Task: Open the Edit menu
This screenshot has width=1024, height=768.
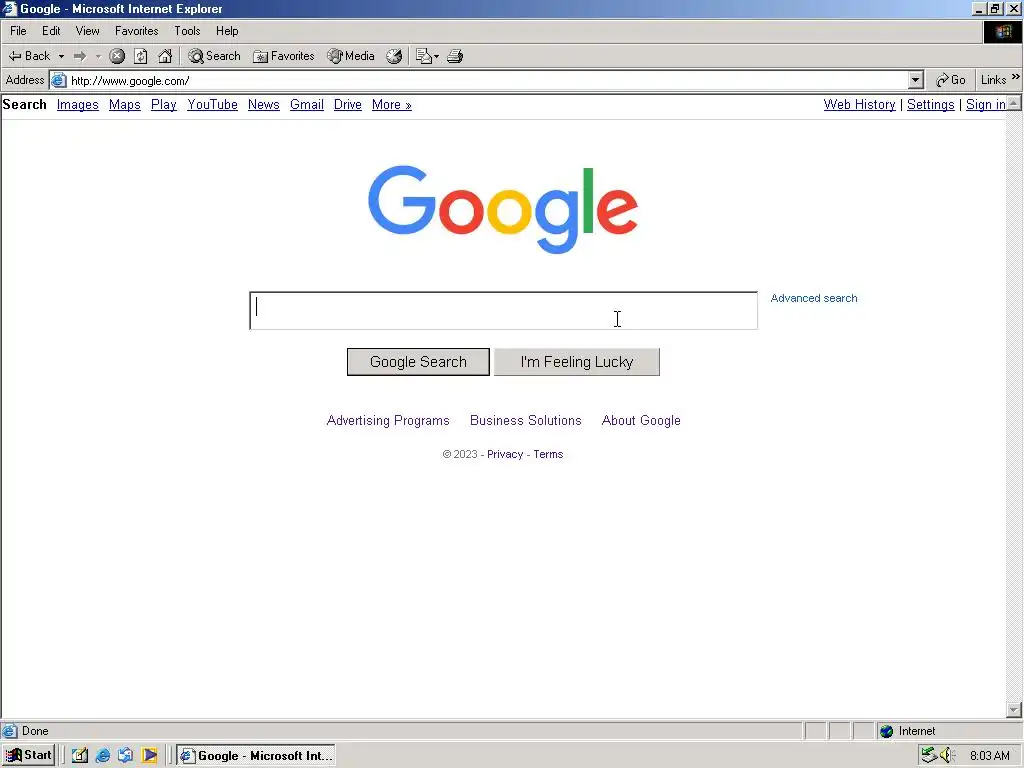Action: (51, 31)
